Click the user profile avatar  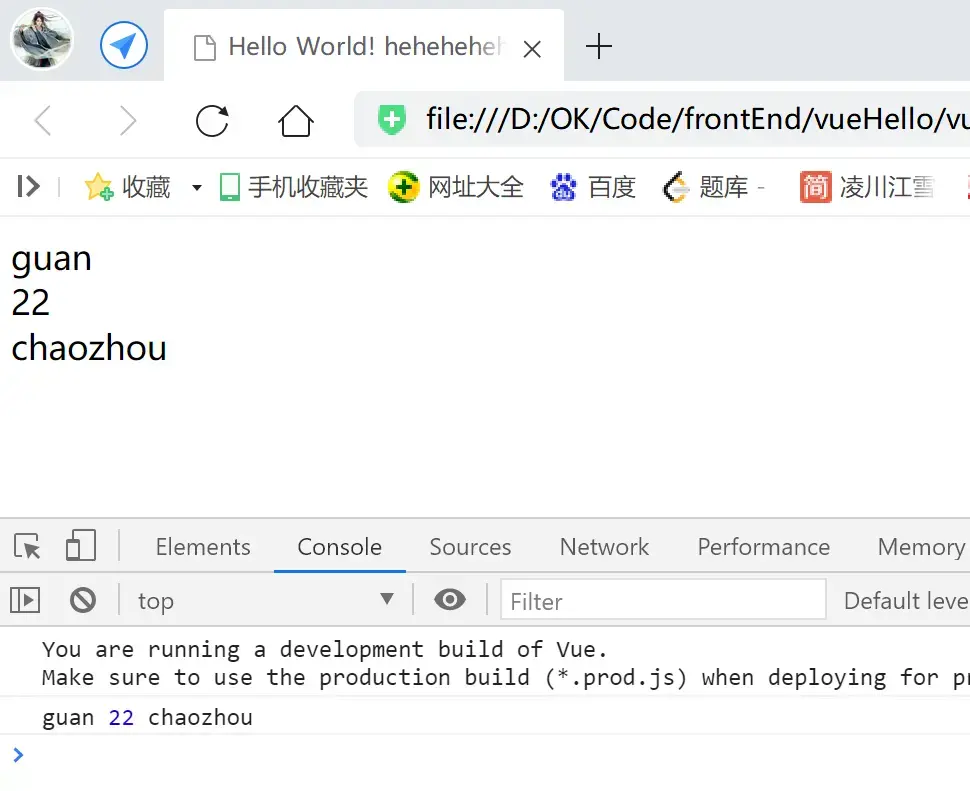point(41,40)
